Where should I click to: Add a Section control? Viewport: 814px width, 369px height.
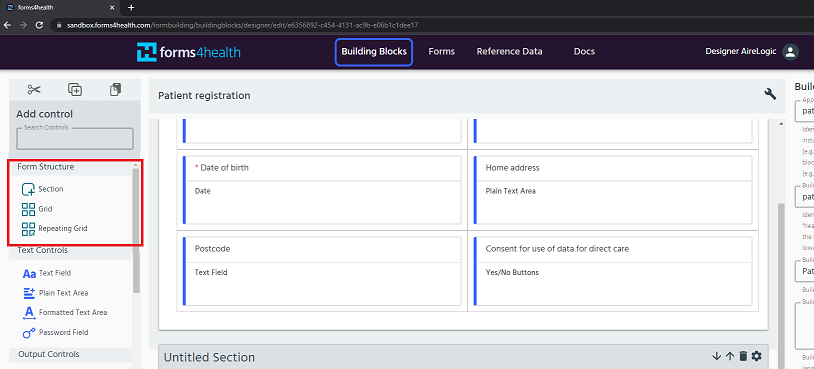[43, 189]
